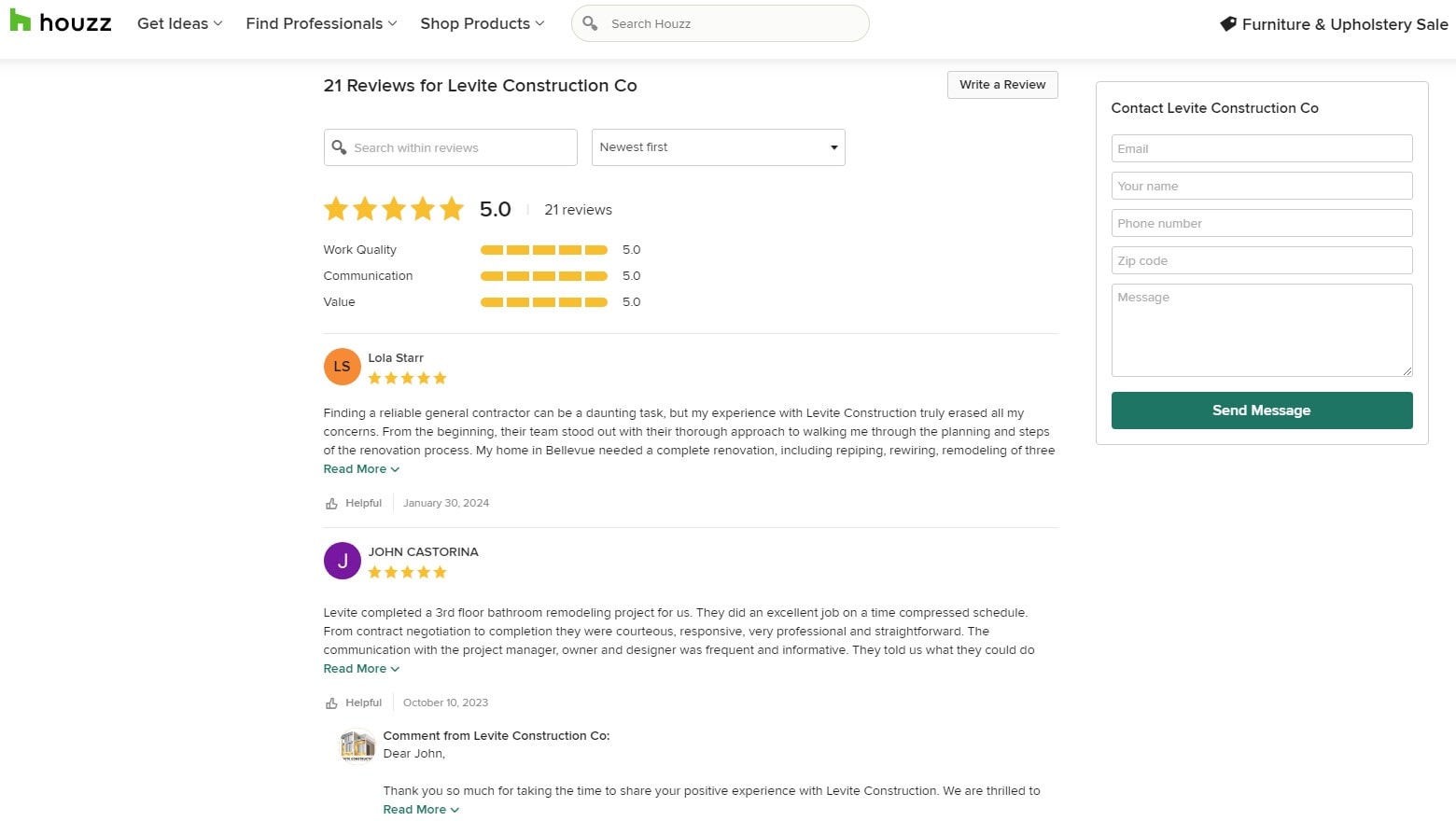Click the LS avatar for Lola Starr
The width and height of the screenshot is (1456, 821).
click(x=343, y=367)
